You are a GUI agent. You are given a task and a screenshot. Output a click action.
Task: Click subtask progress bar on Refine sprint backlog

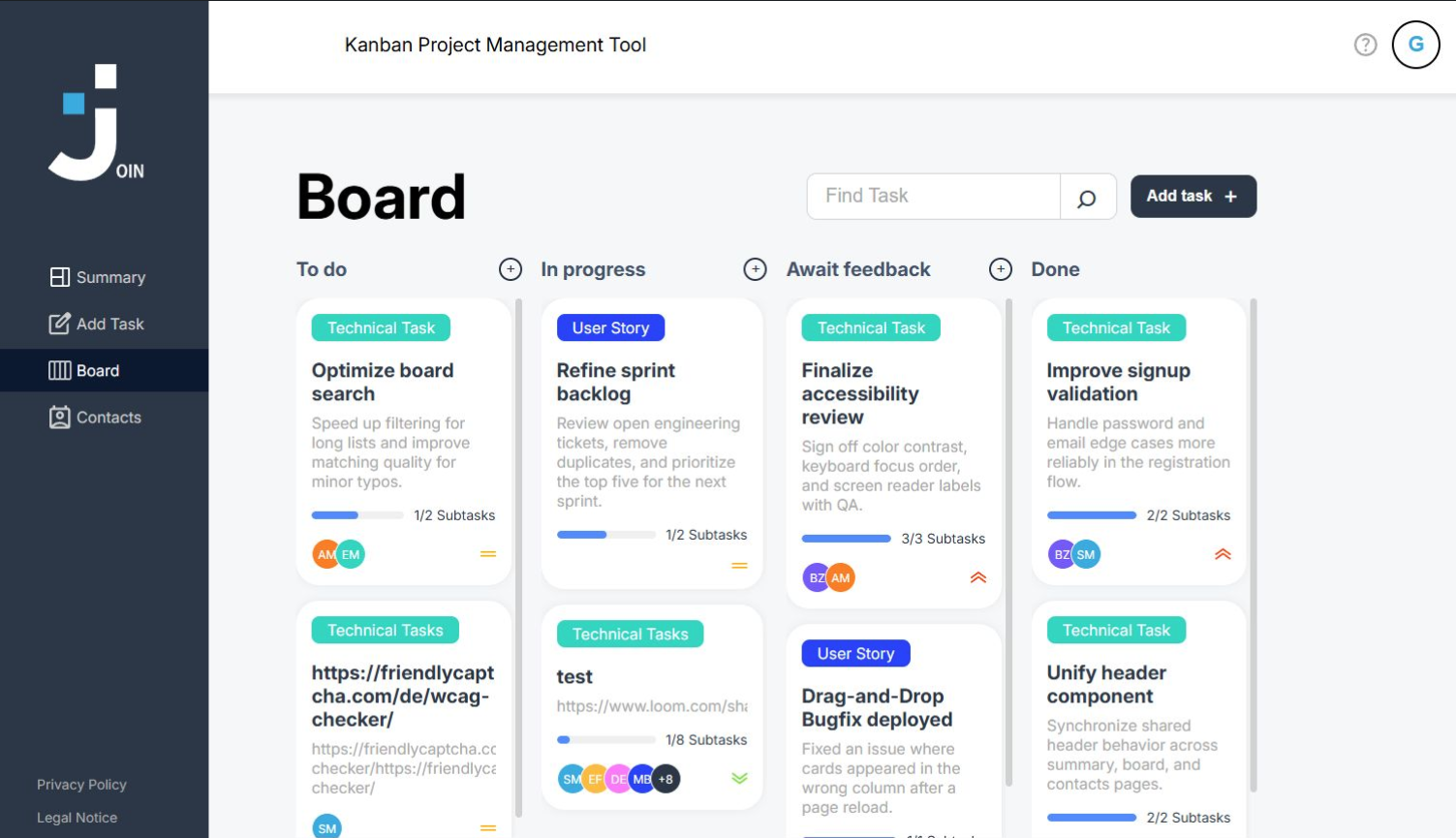point(605,535)
